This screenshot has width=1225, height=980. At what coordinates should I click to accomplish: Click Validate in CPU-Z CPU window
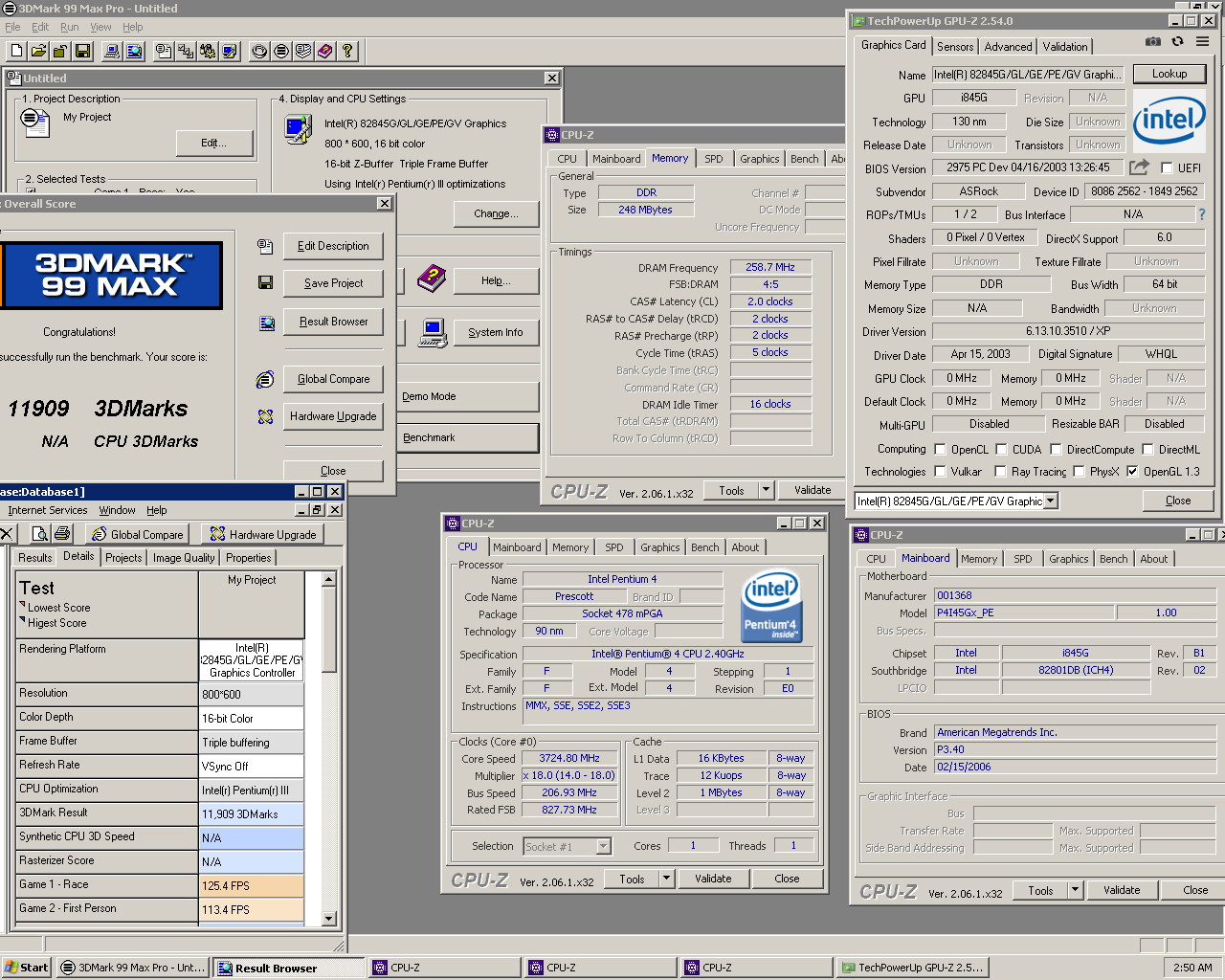[713, 879]
